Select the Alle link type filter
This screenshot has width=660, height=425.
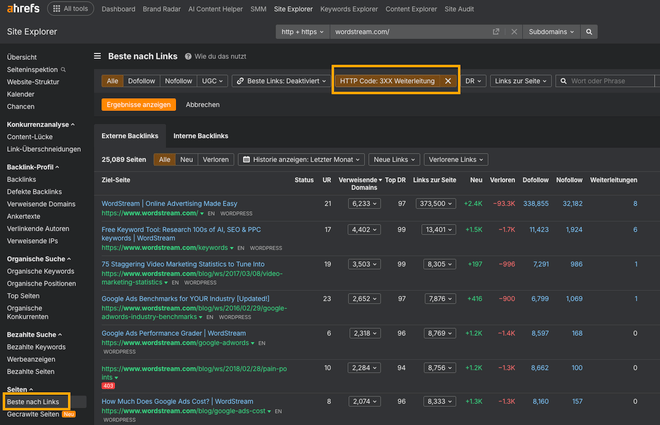click(112, 81)
